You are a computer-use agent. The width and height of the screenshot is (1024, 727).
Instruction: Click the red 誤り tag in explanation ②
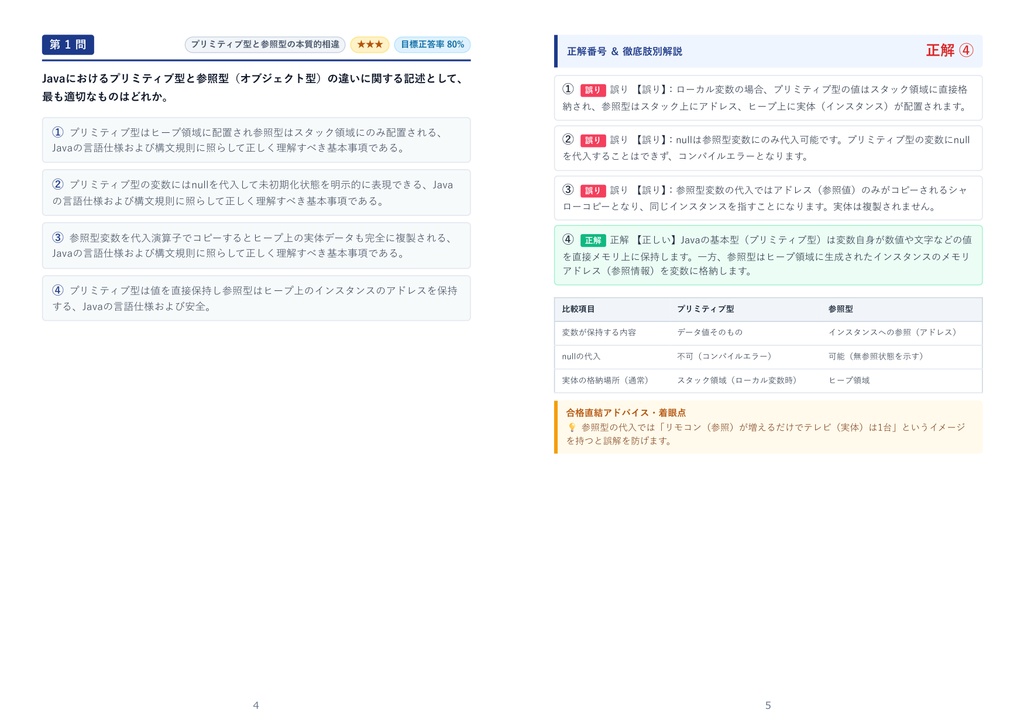coord(592,140)
